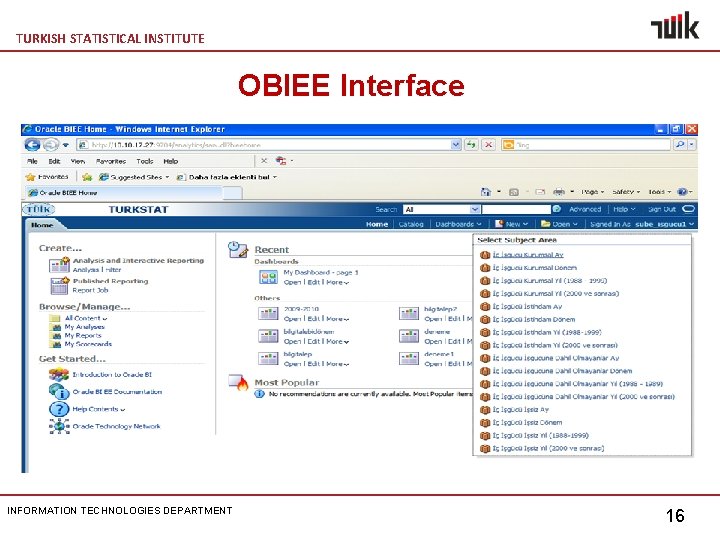Open the Favorites star icon
The height and width of the screenshot is (540, 720).
point(30,177)
